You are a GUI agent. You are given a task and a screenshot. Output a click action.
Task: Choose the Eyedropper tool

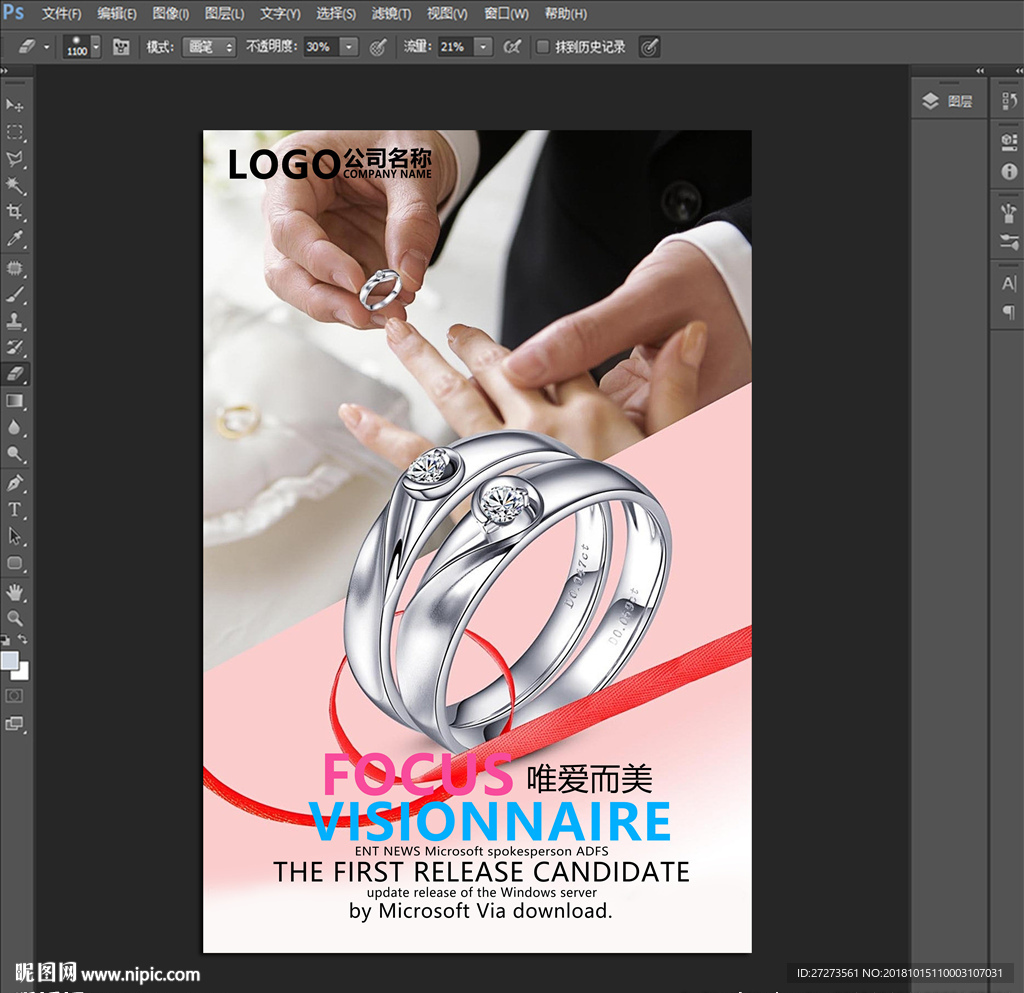coord(15,239)
